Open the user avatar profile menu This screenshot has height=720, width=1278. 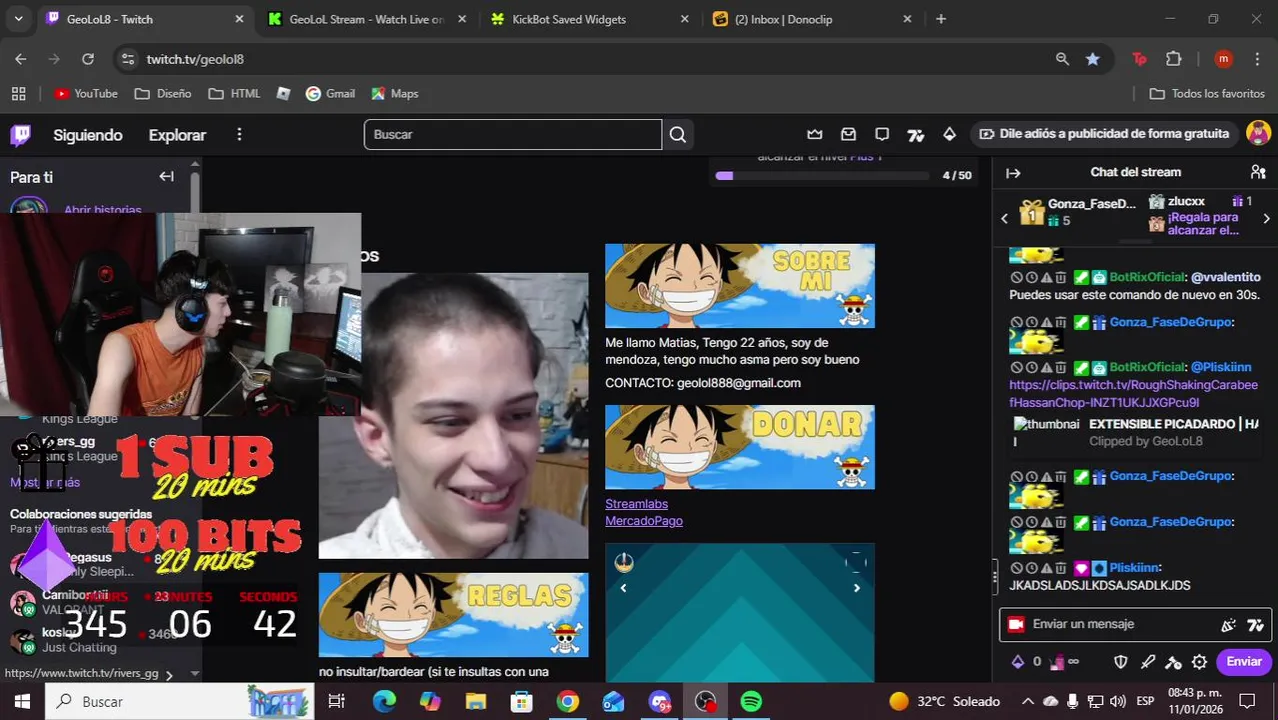[1258, 134]
